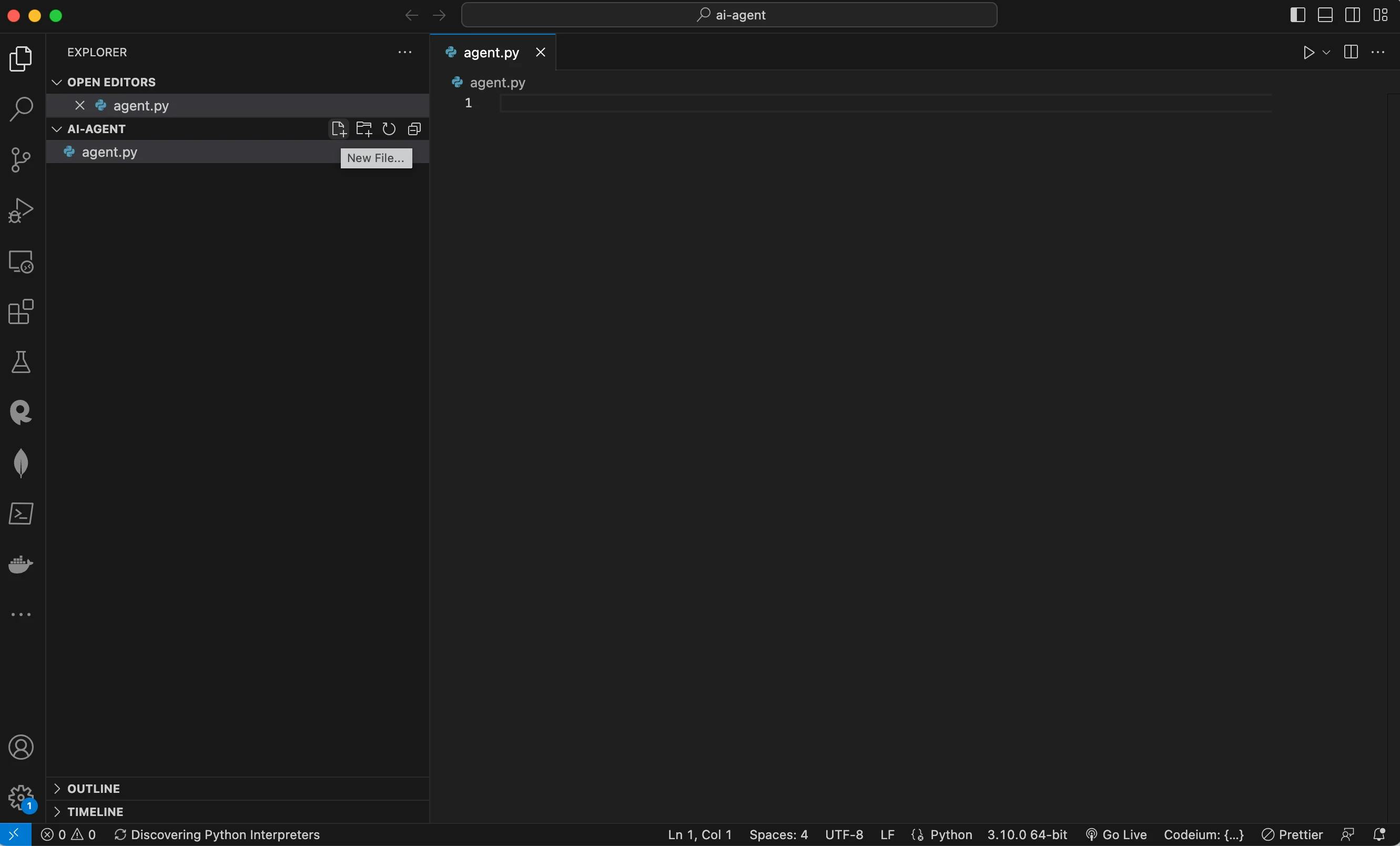1400x846 pixels.
Task: Open the Source Control view
Action: pos(21,160)
